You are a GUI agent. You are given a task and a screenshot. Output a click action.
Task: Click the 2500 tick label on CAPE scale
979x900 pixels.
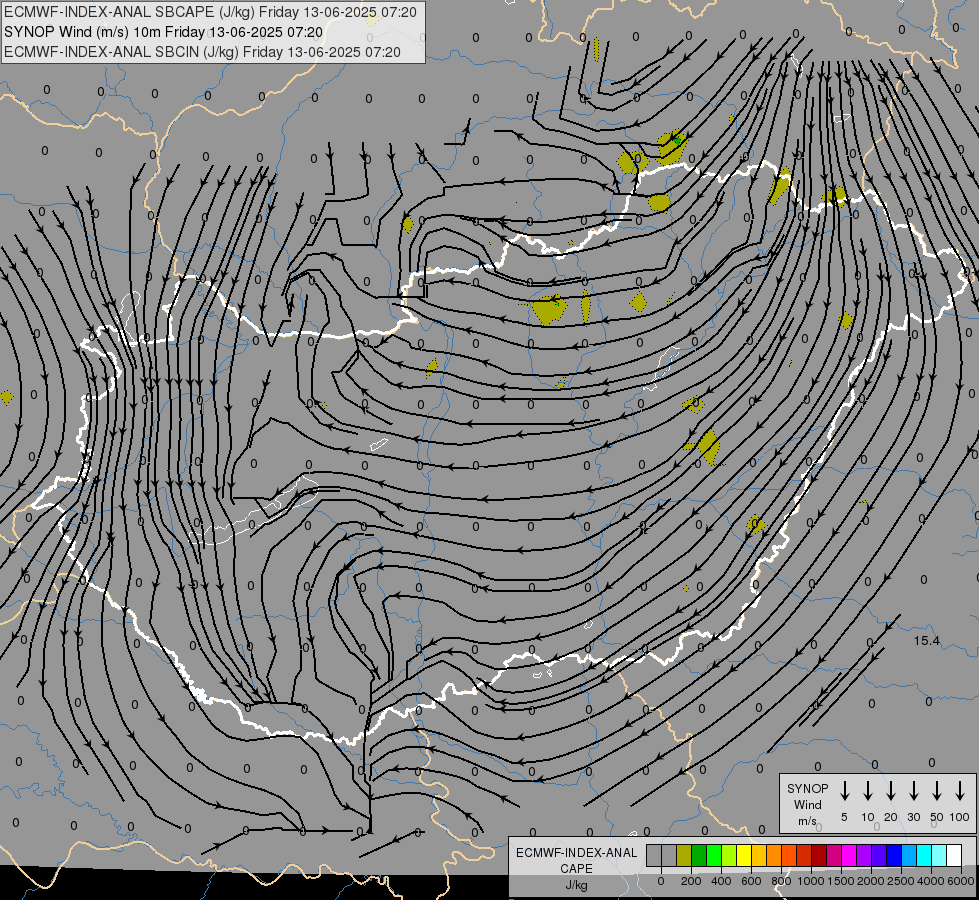pos(901,881)
